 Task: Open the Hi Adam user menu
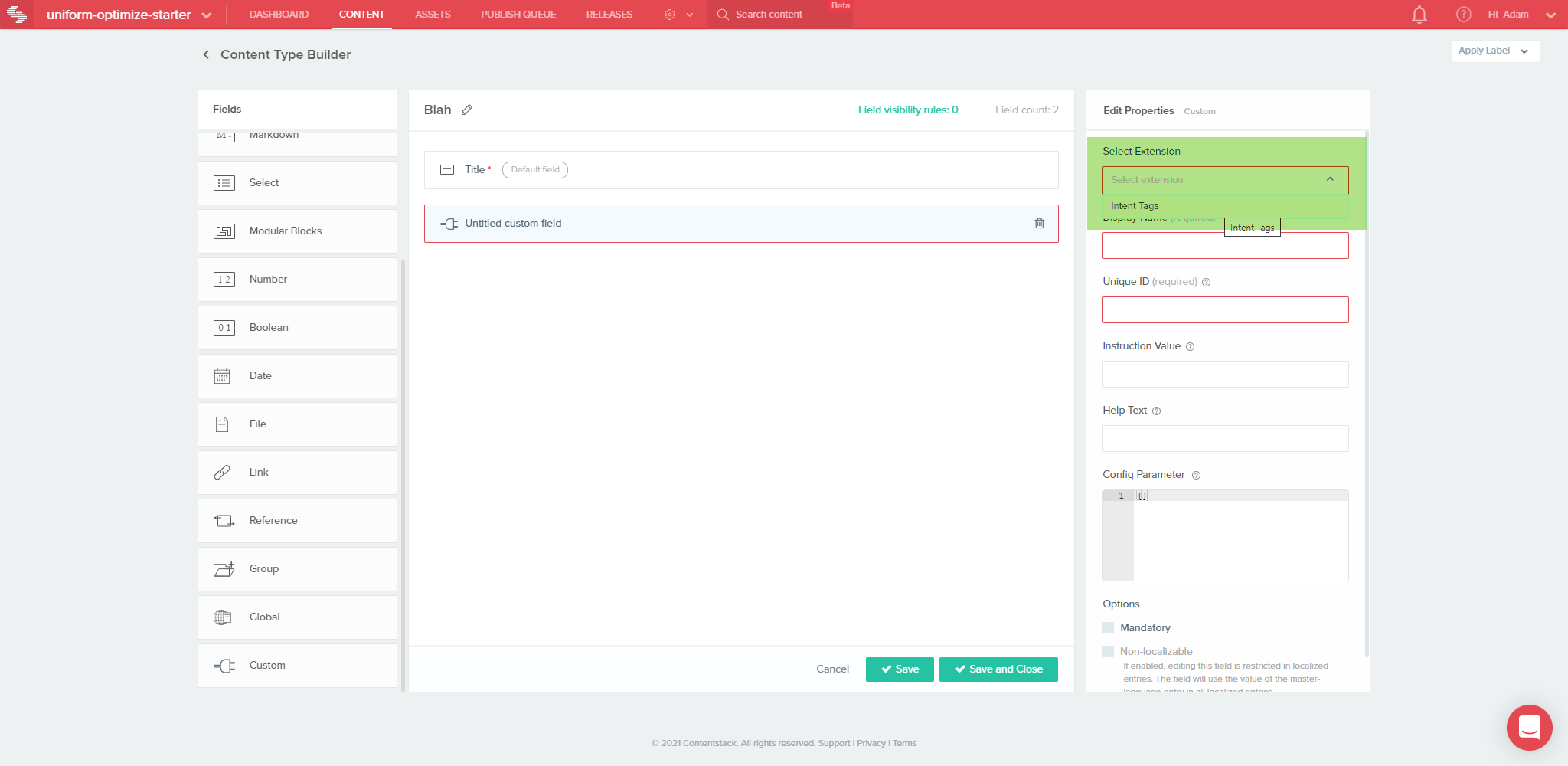[1521, 15]
